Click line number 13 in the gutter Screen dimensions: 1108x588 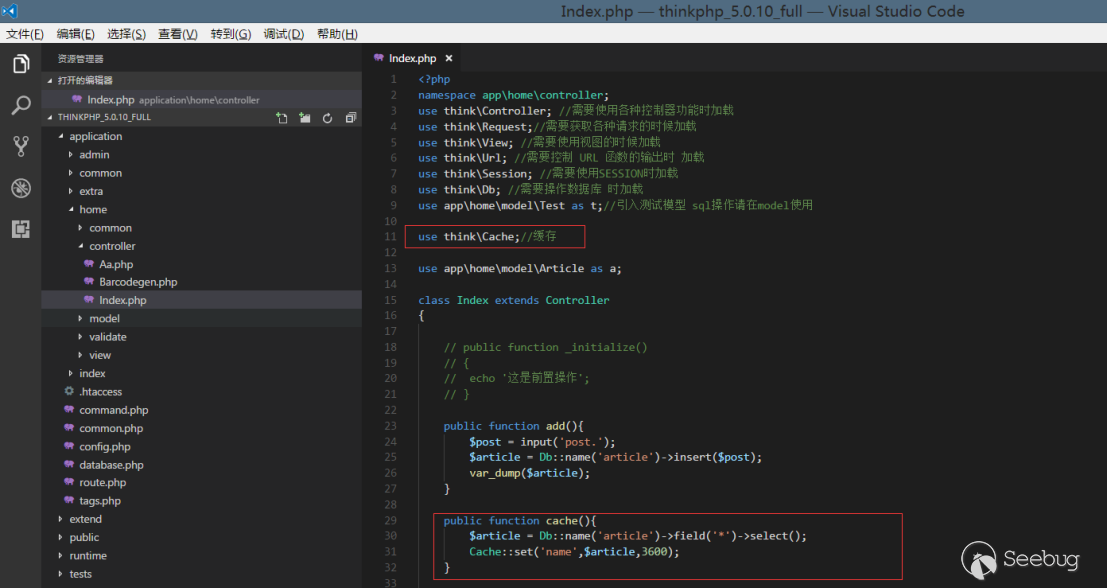(391, 269)
